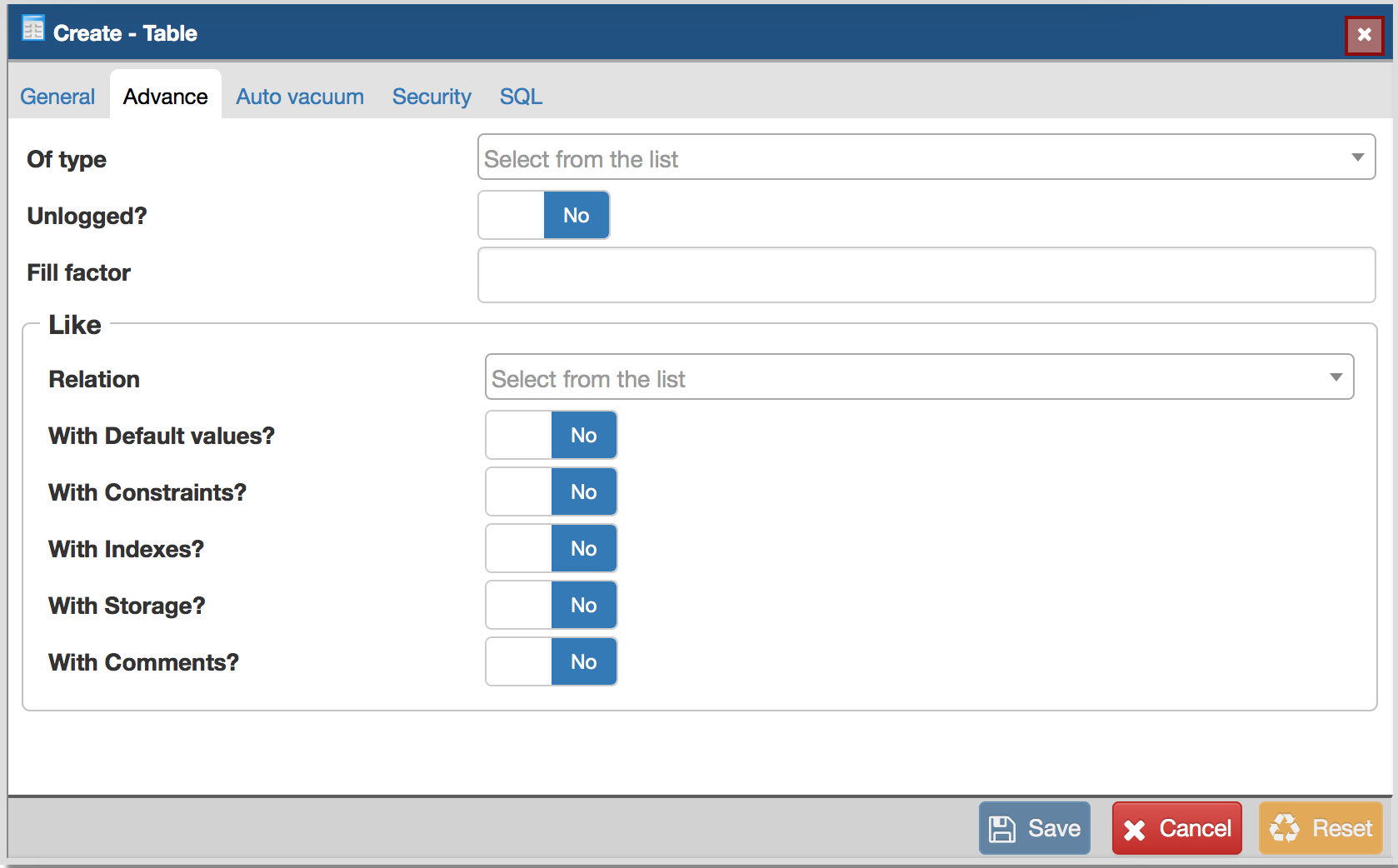
Task: Open the Auto vacuum tab
Action: tap(300, 97)
